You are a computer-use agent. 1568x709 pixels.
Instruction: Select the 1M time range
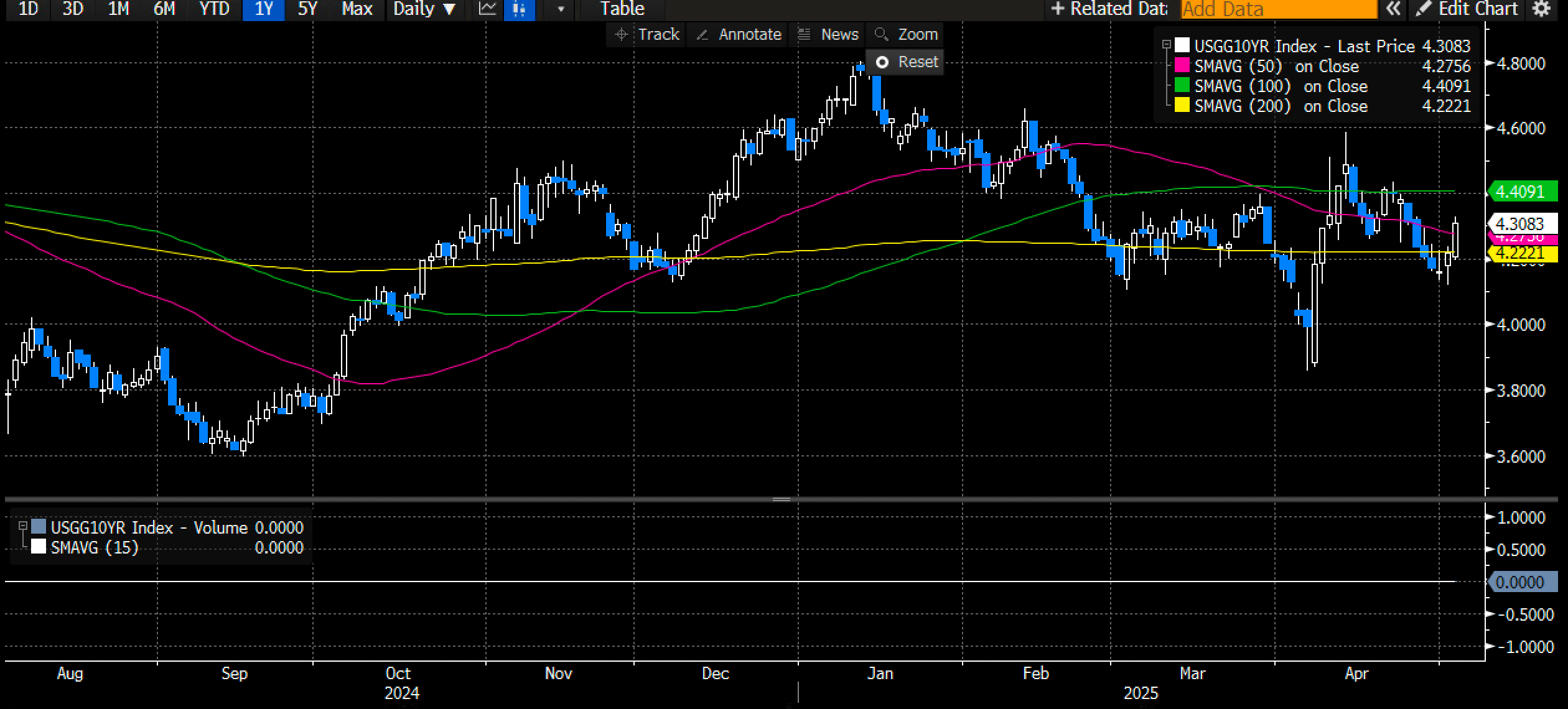[118, 9]
